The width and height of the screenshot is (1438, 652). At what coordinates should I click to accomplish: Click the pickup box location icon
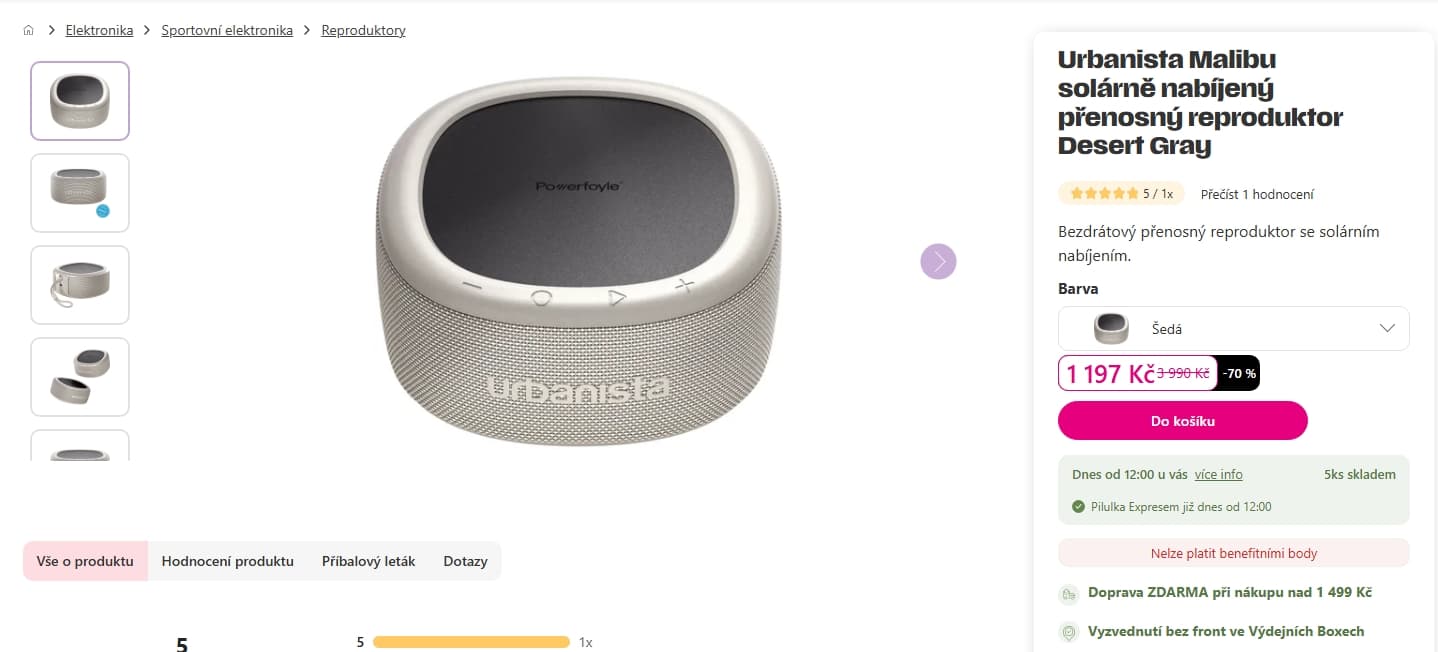1069,633
